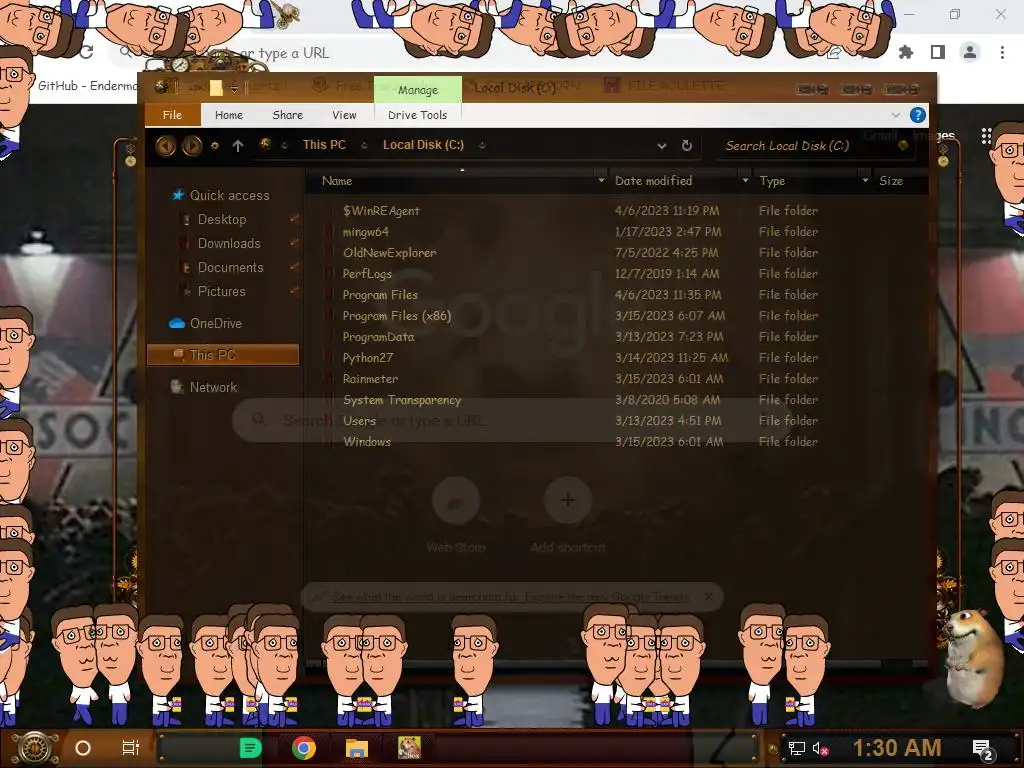This screenshot has width=1024, height=768.
Task: Switch to the Home ribbon tab
Action: pyautogui.click(x=229, y=115)
